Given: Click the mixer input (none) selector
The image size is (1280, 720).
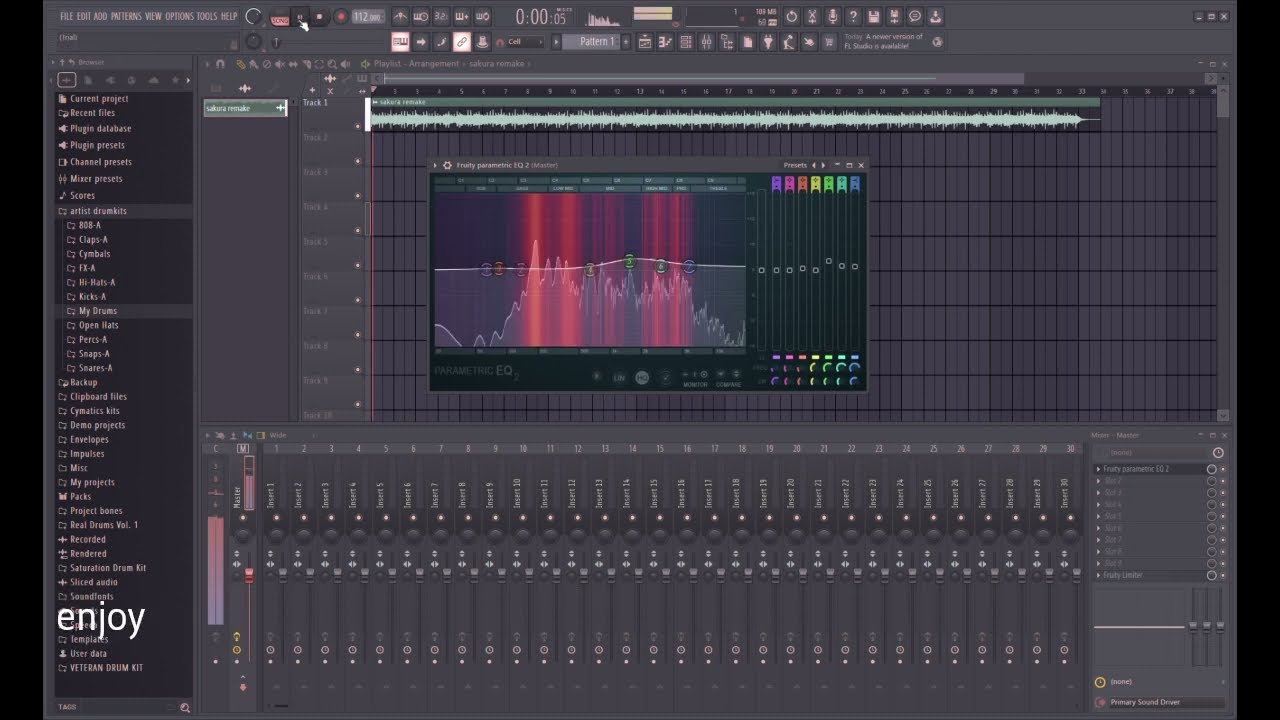Looking at the screenshot, I should [1150, 453].
